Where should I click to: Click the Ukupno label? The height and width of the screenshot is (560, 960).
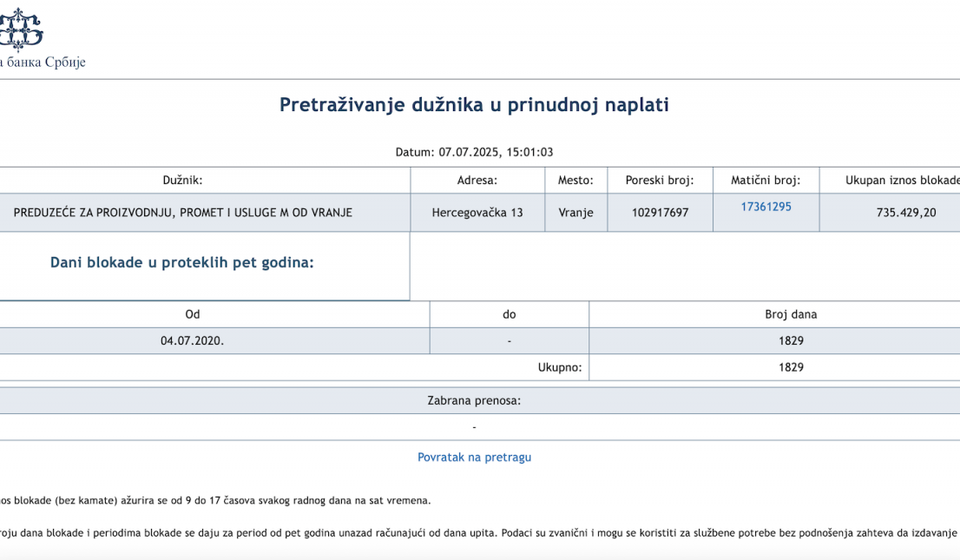point(560,367)
